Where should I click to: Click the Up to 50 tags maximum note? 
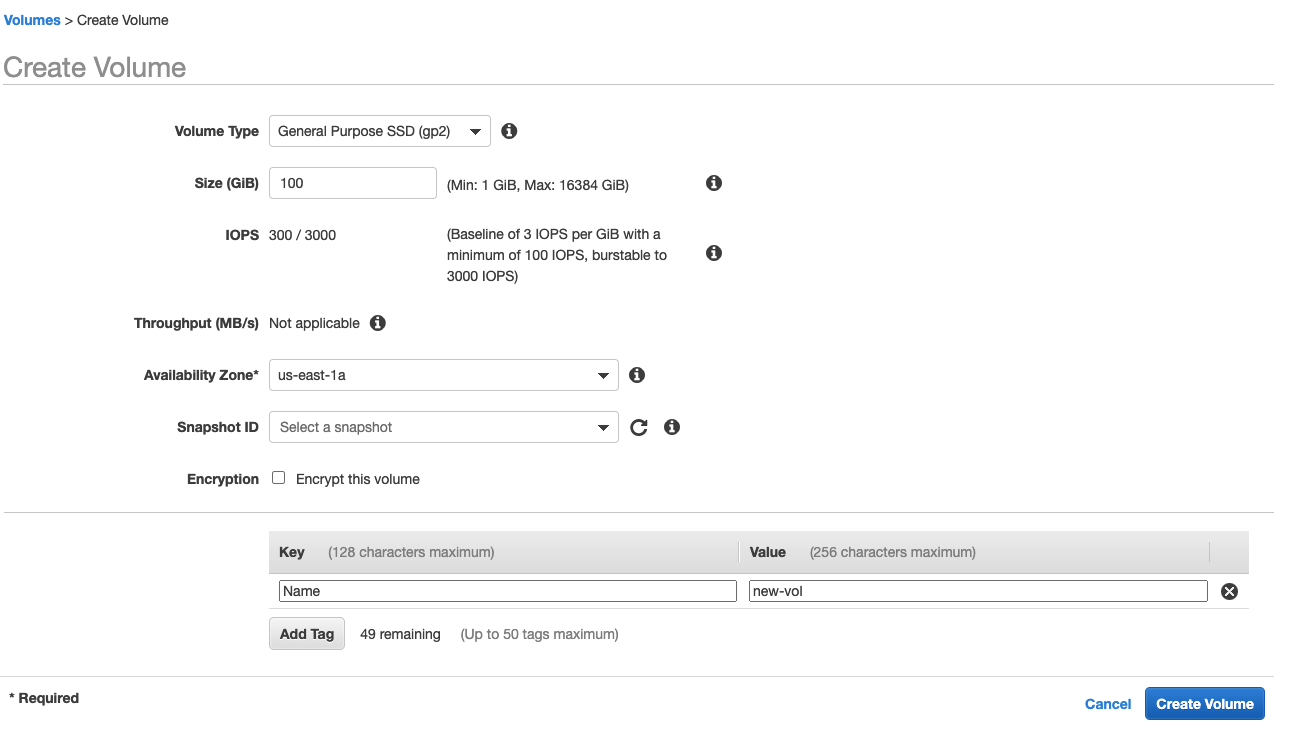pyautogui.click(x=539, y=634)
